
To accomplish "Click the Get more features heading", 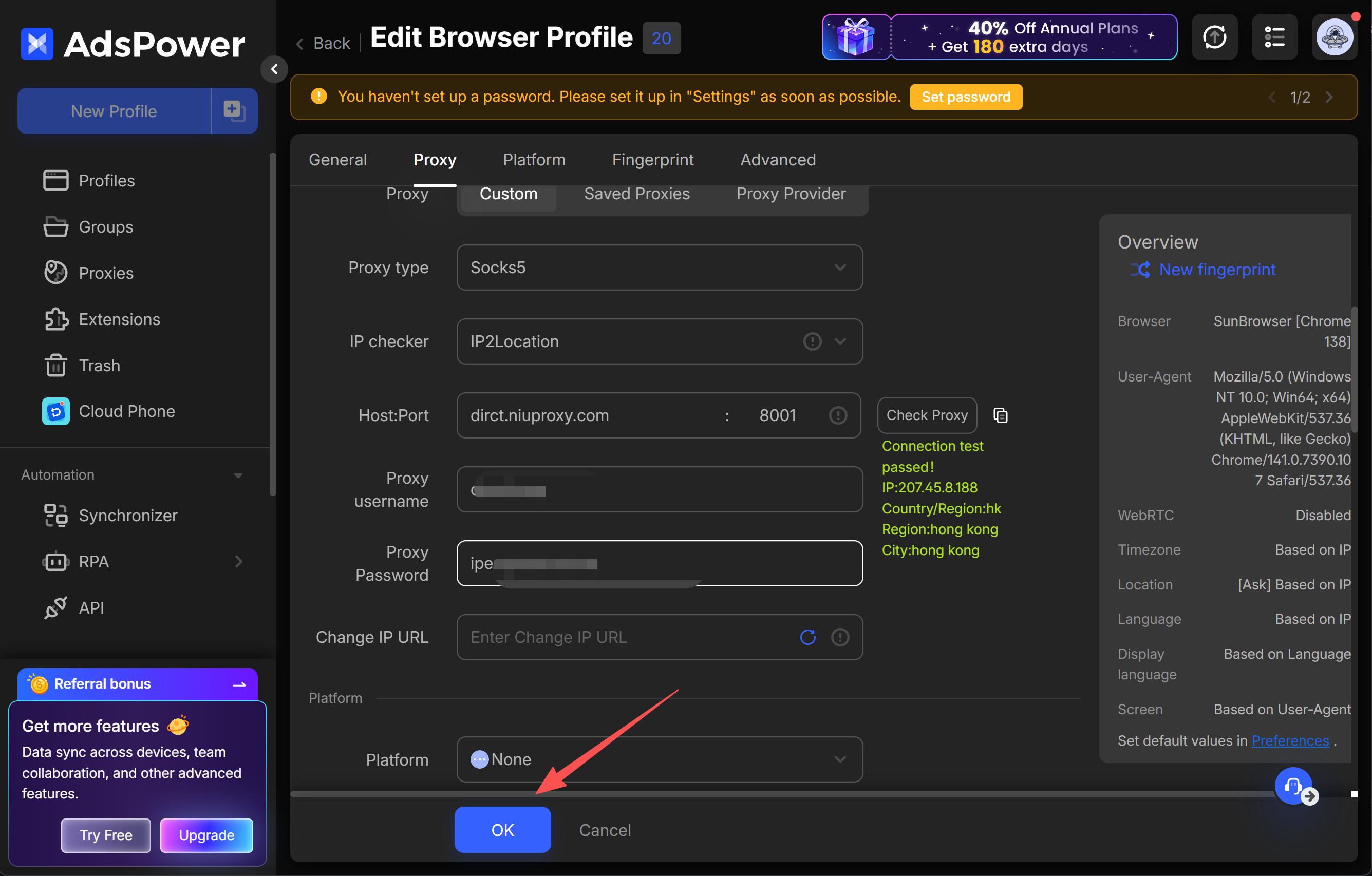I will pos(90,726).
